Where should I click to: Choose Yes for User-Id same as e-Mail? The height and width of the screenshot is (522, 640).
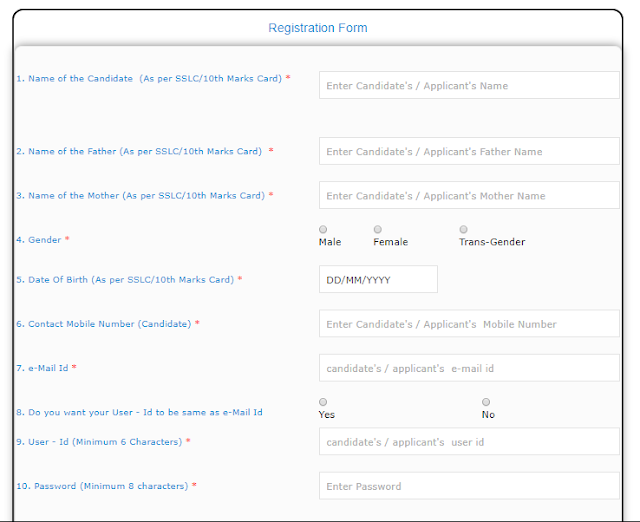click(x=323, y=402)
